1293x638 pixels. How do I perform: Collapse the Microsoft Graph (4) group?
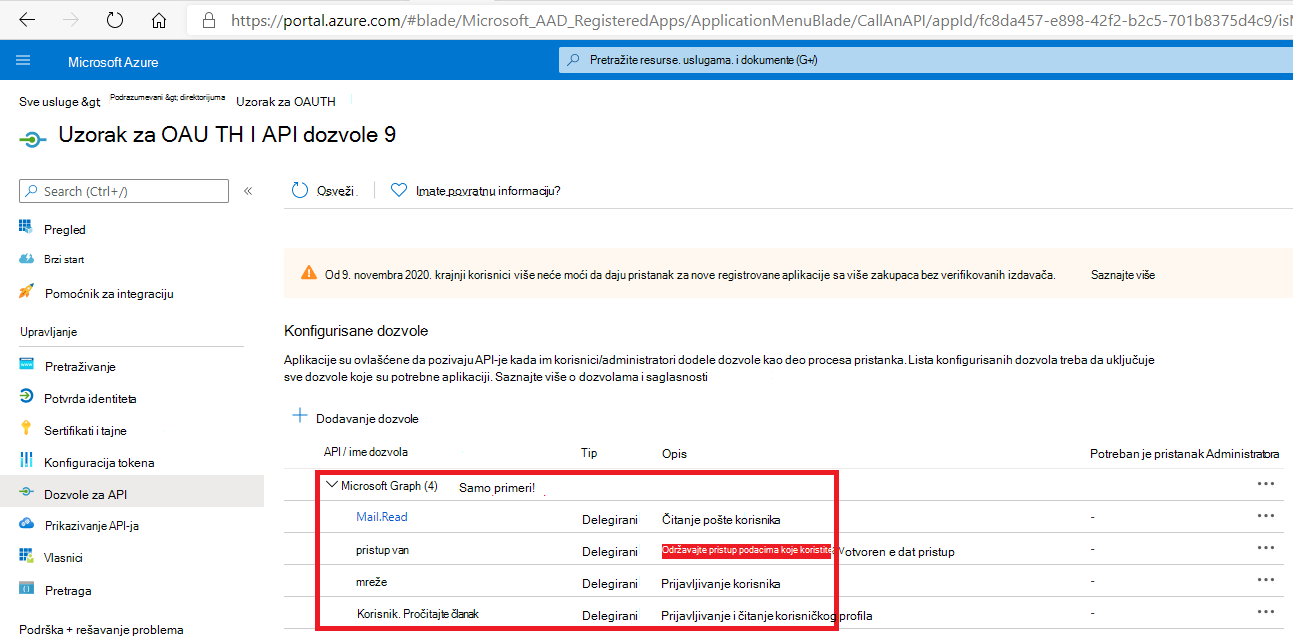pyautogui.click(x=332, y=485)
